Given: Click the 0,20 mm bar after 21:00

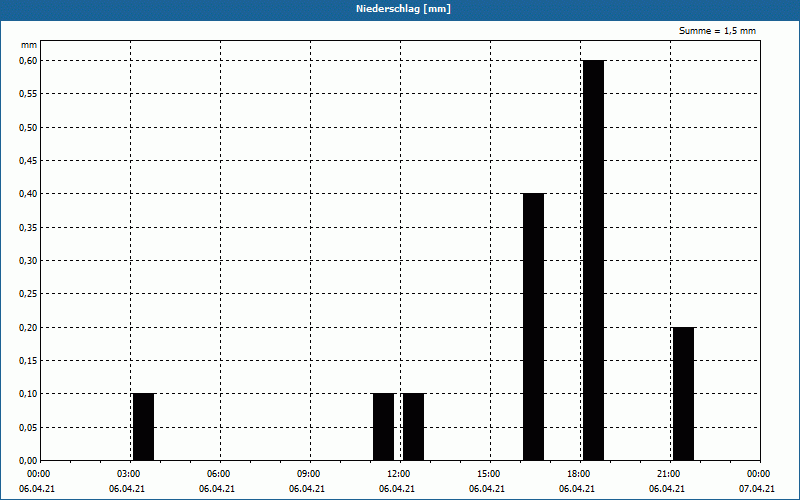Looking at the screenshot, I should click(684, 394).
